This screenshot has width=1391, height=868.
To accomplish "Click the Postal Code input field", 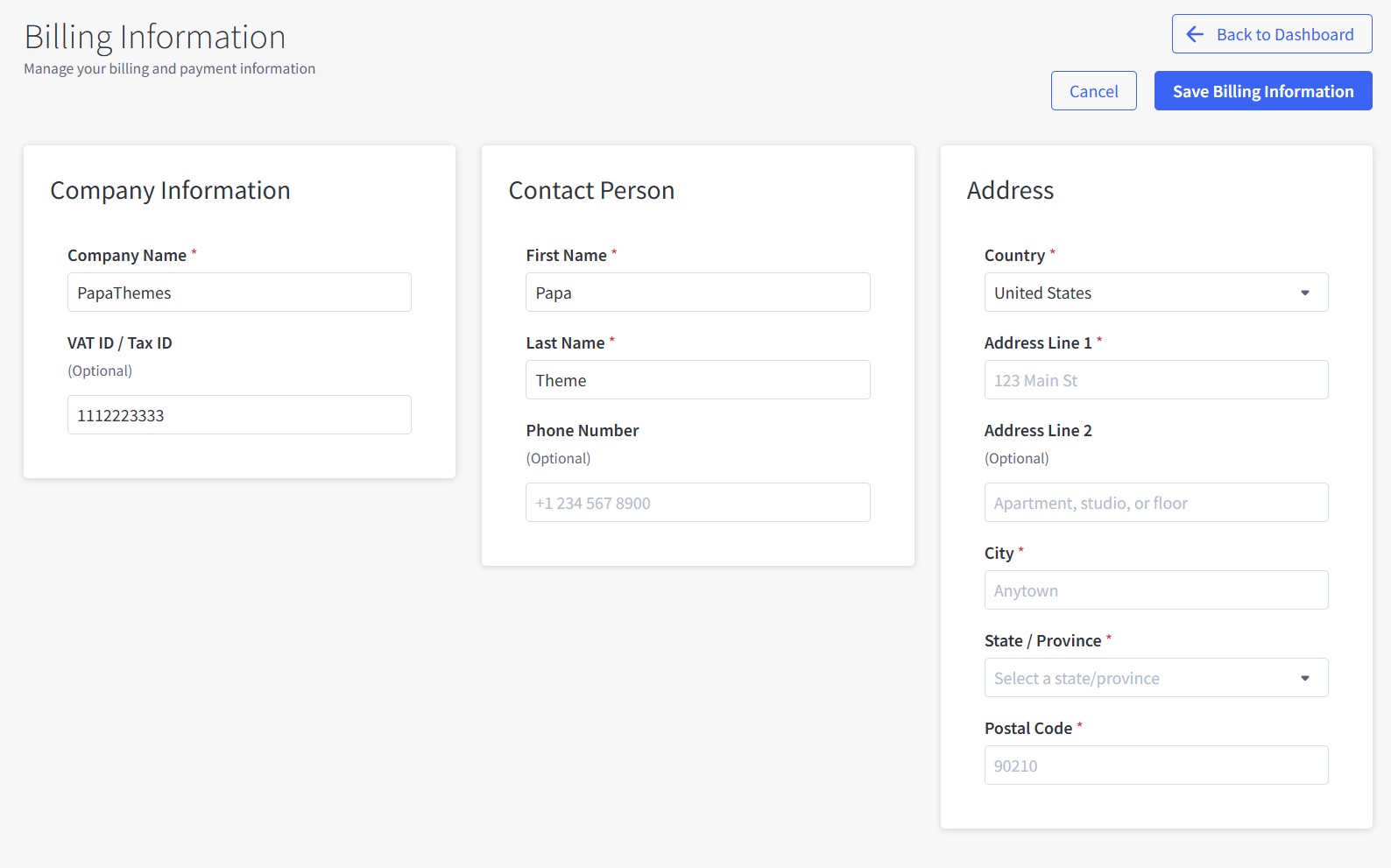I will tap(1156, 766).
